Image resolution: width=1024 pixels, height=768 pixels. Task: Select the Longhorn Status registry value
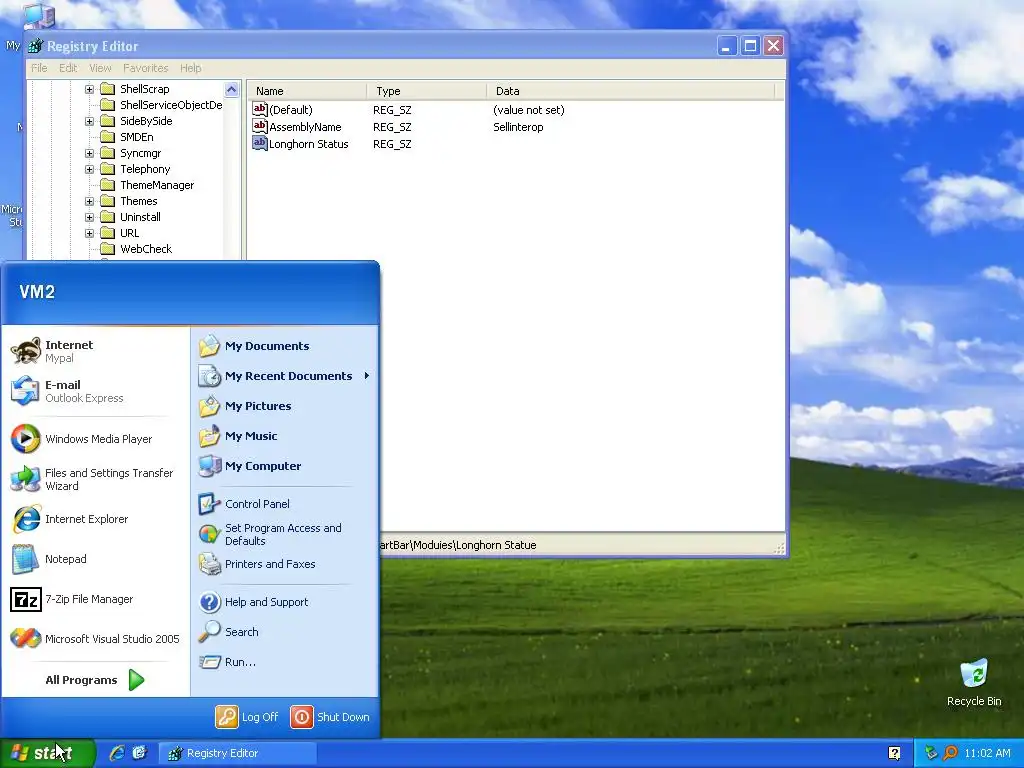pos(308,144)
